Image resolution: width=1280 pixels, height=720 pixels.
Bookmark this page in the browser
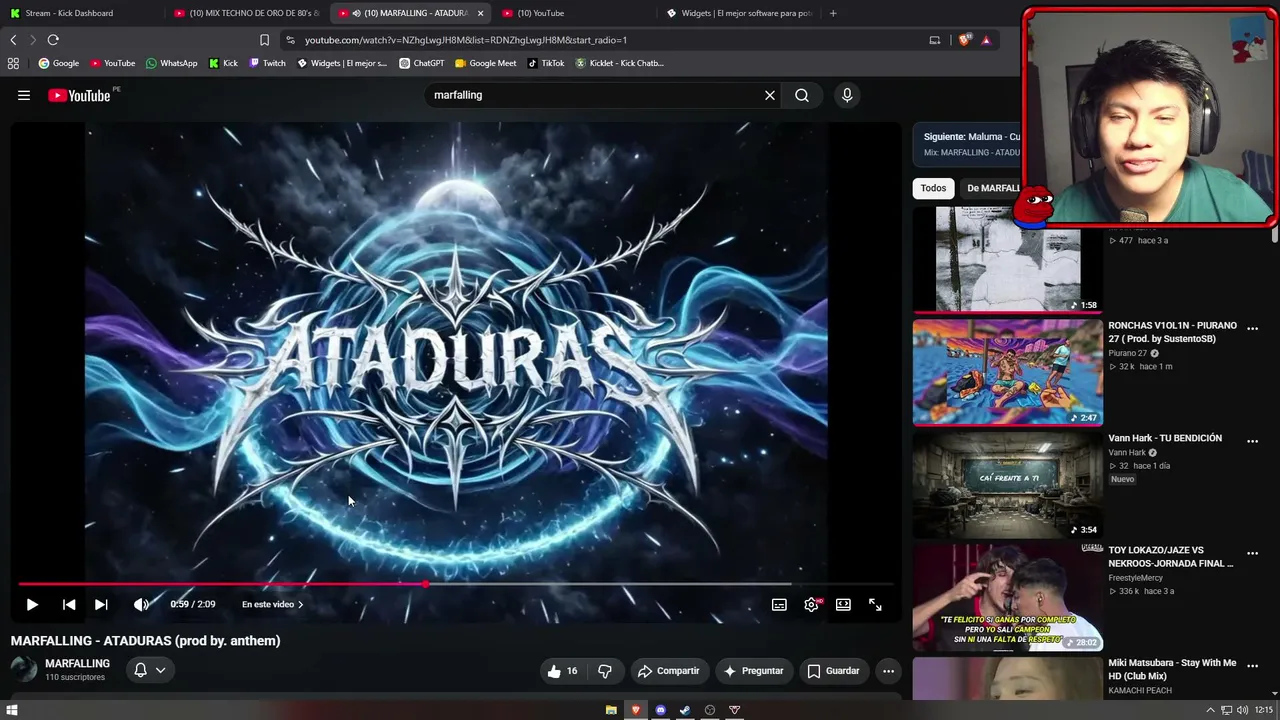point(264,40)
